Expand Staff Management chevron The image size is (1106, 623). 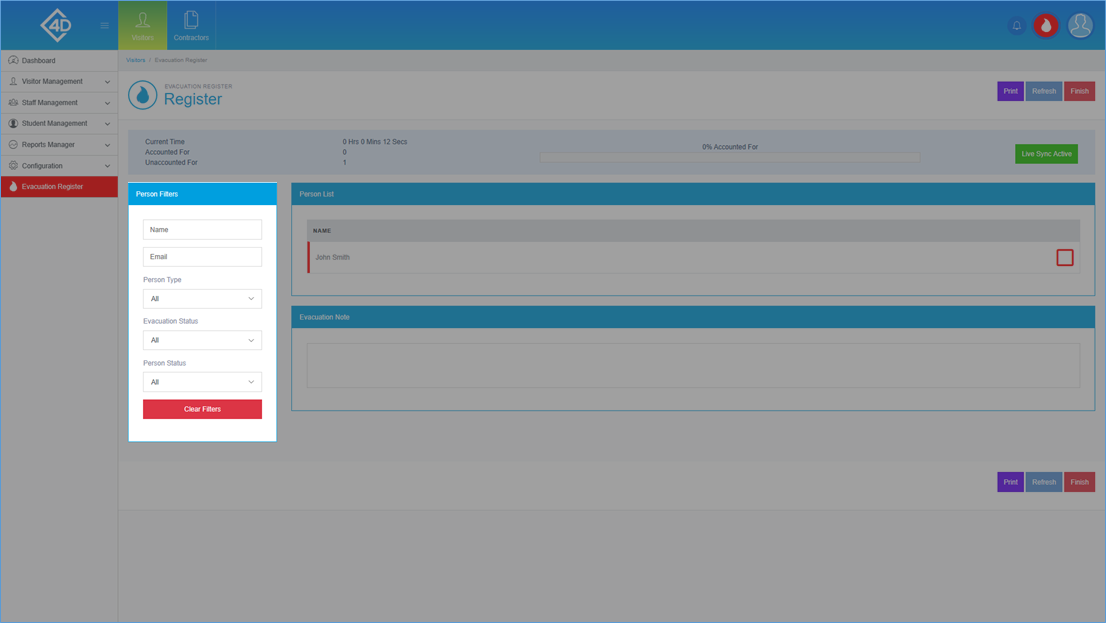107,103
